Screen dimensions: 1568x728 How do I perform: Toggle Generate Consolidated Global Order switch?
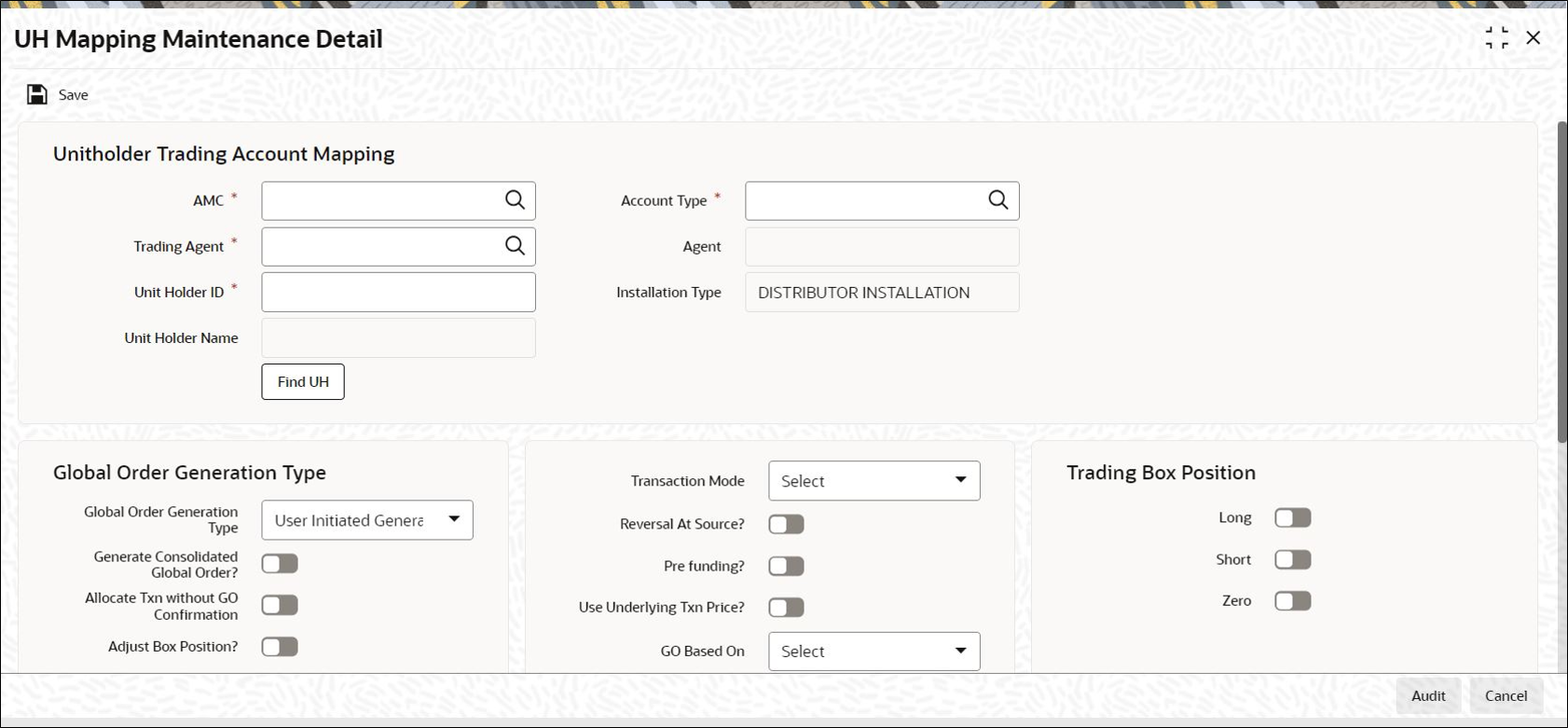280,563
